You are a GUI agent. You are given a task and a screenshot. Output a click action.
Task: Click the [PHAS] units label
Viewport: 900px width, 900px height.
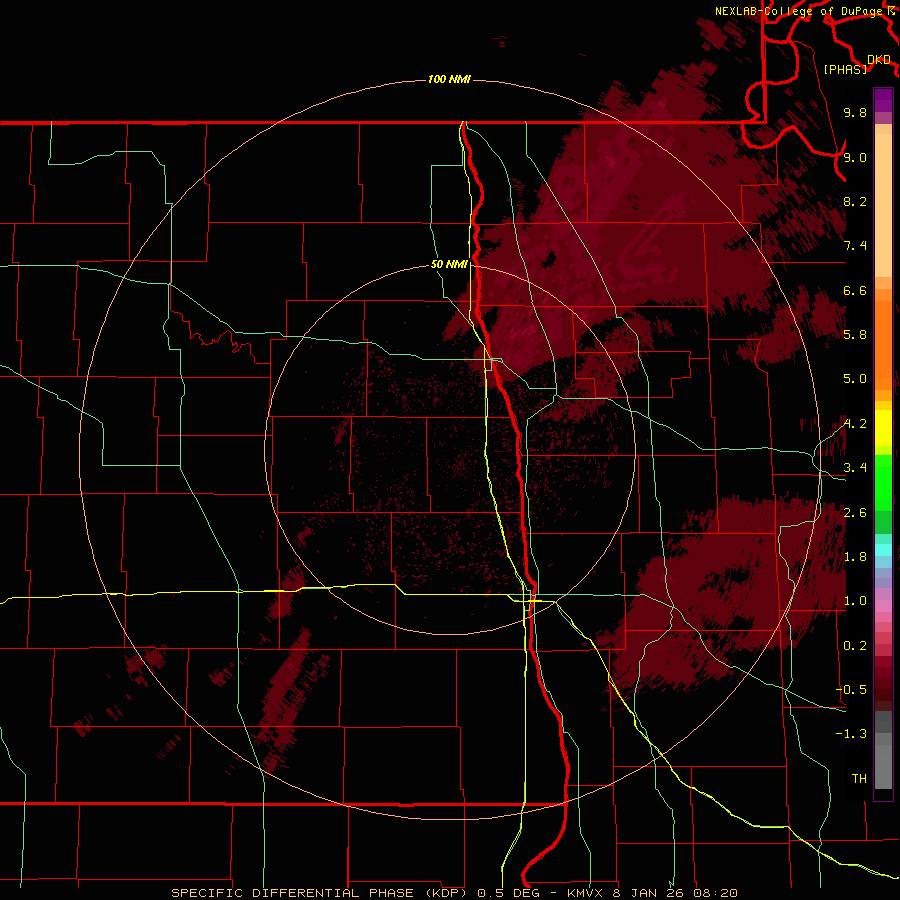tap(845, 69)
